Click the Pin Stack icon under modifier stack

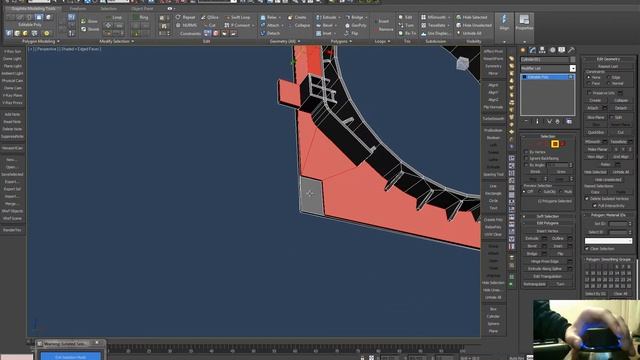click(526, 121)
